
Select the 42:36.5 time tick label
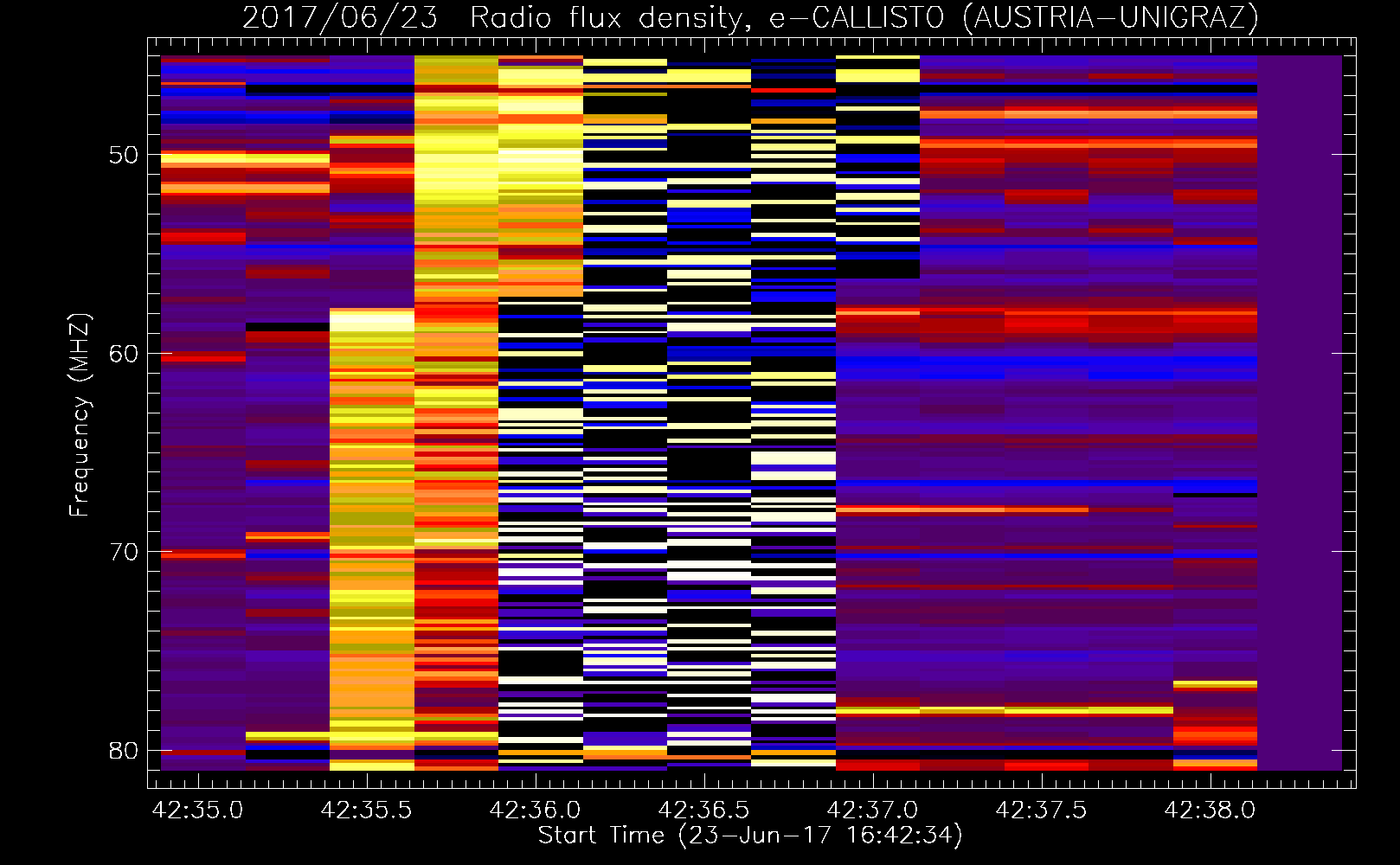[704, 810]
